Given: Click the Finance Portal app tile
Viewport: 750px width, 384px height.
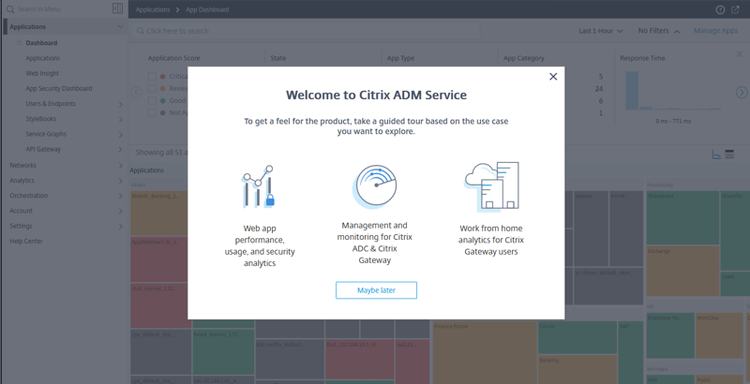Looking at the screenshot, I should coord(484,352).
